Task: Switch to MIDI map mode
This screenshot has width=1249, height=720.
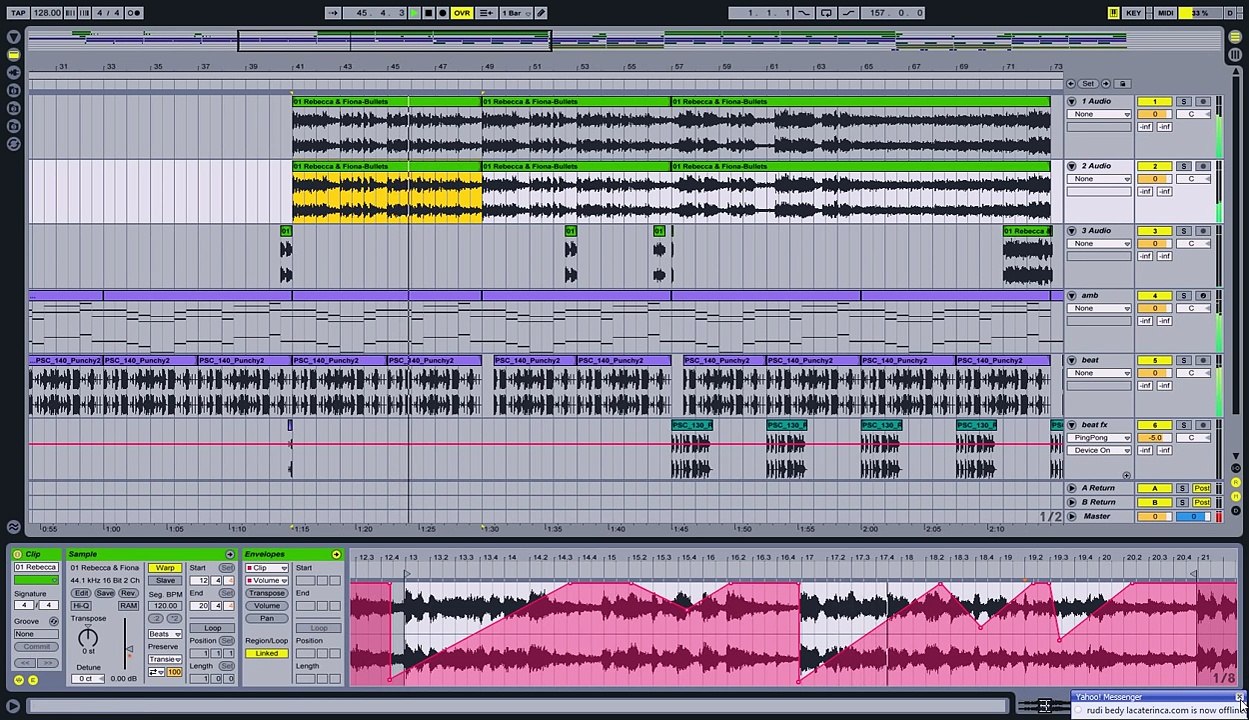Action: [1165, 13]
